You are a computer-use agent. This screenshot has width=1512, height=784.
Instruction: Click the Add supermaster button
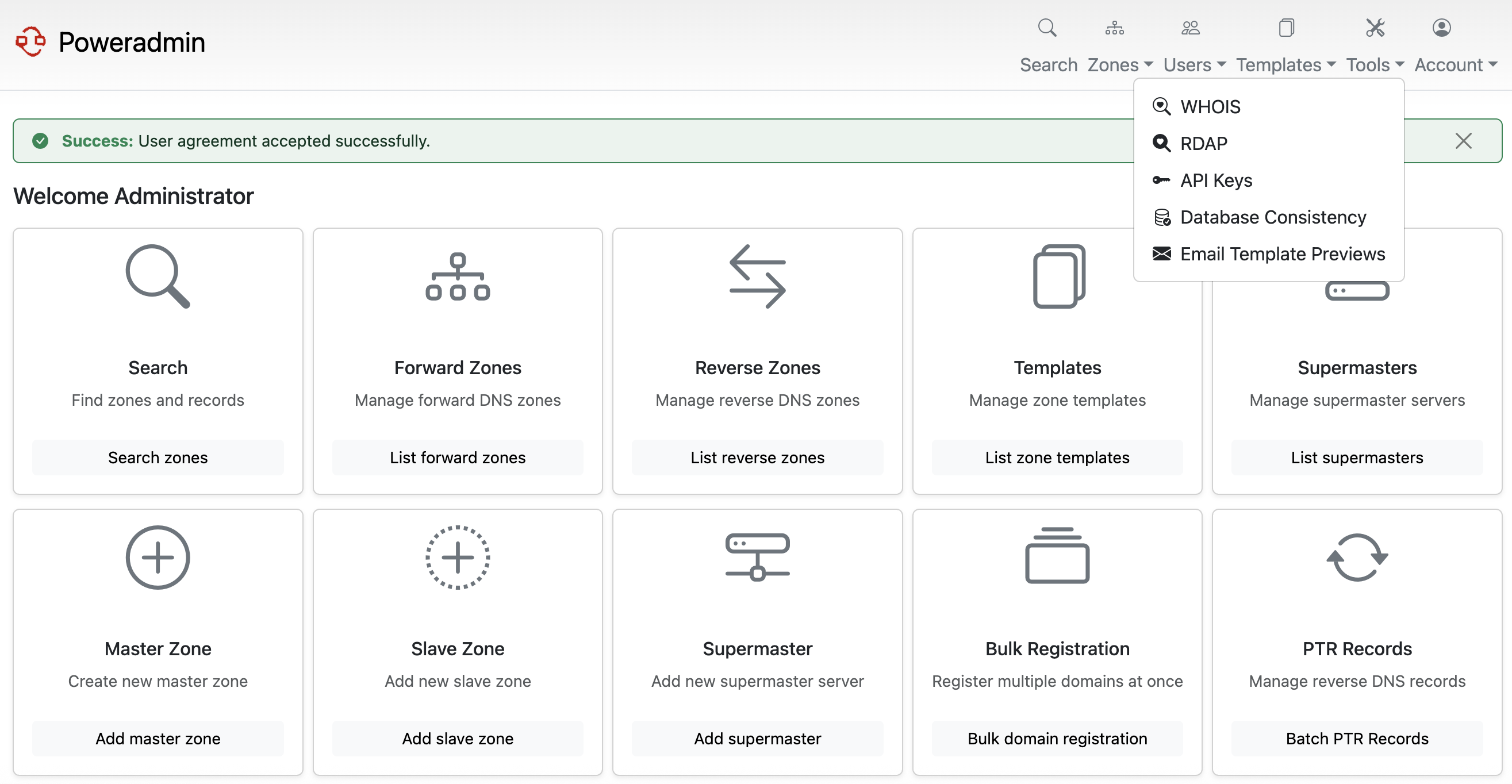pos(758,738)
